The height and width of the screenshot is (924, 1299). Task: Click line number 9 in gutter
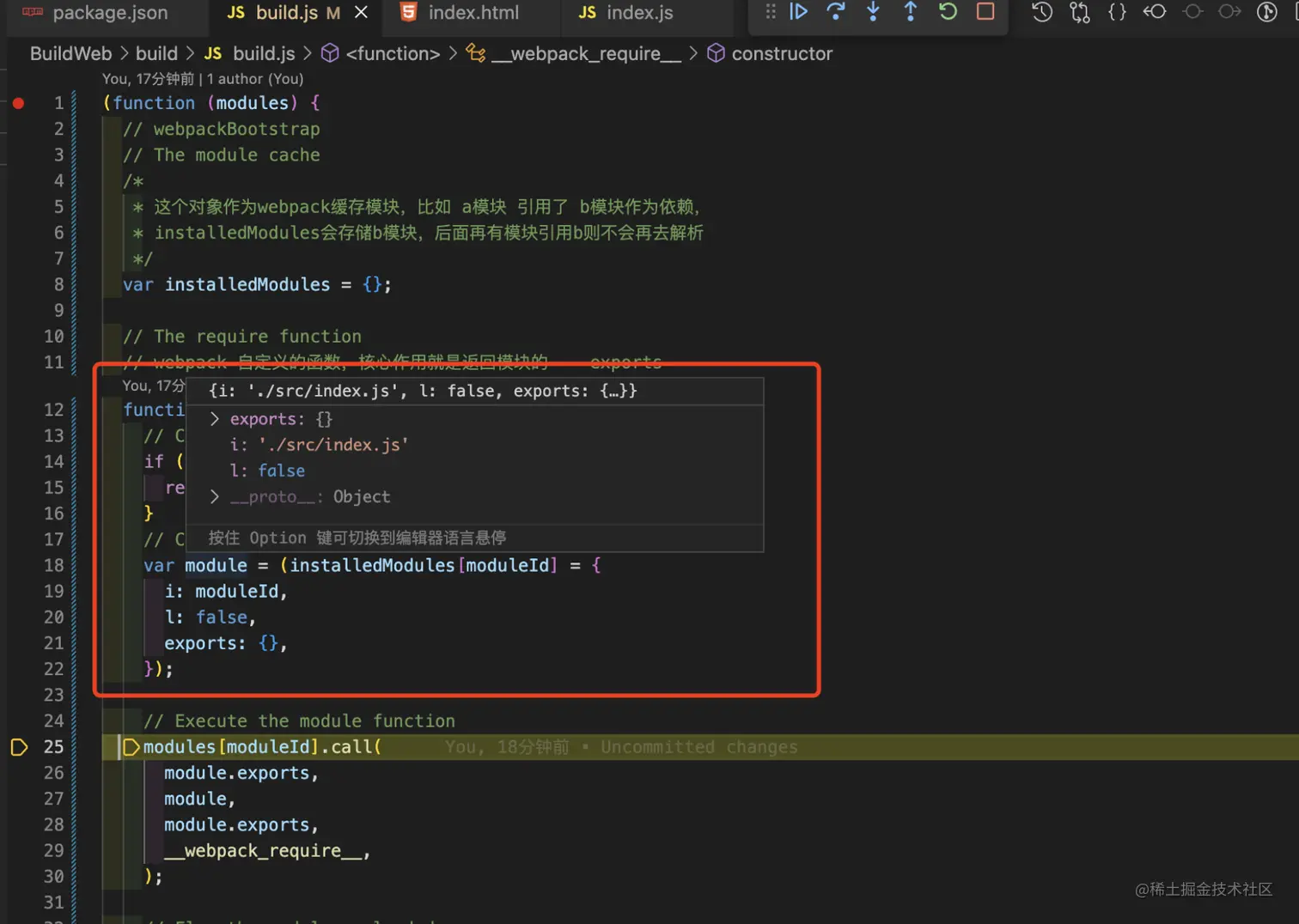pos(58,310)
